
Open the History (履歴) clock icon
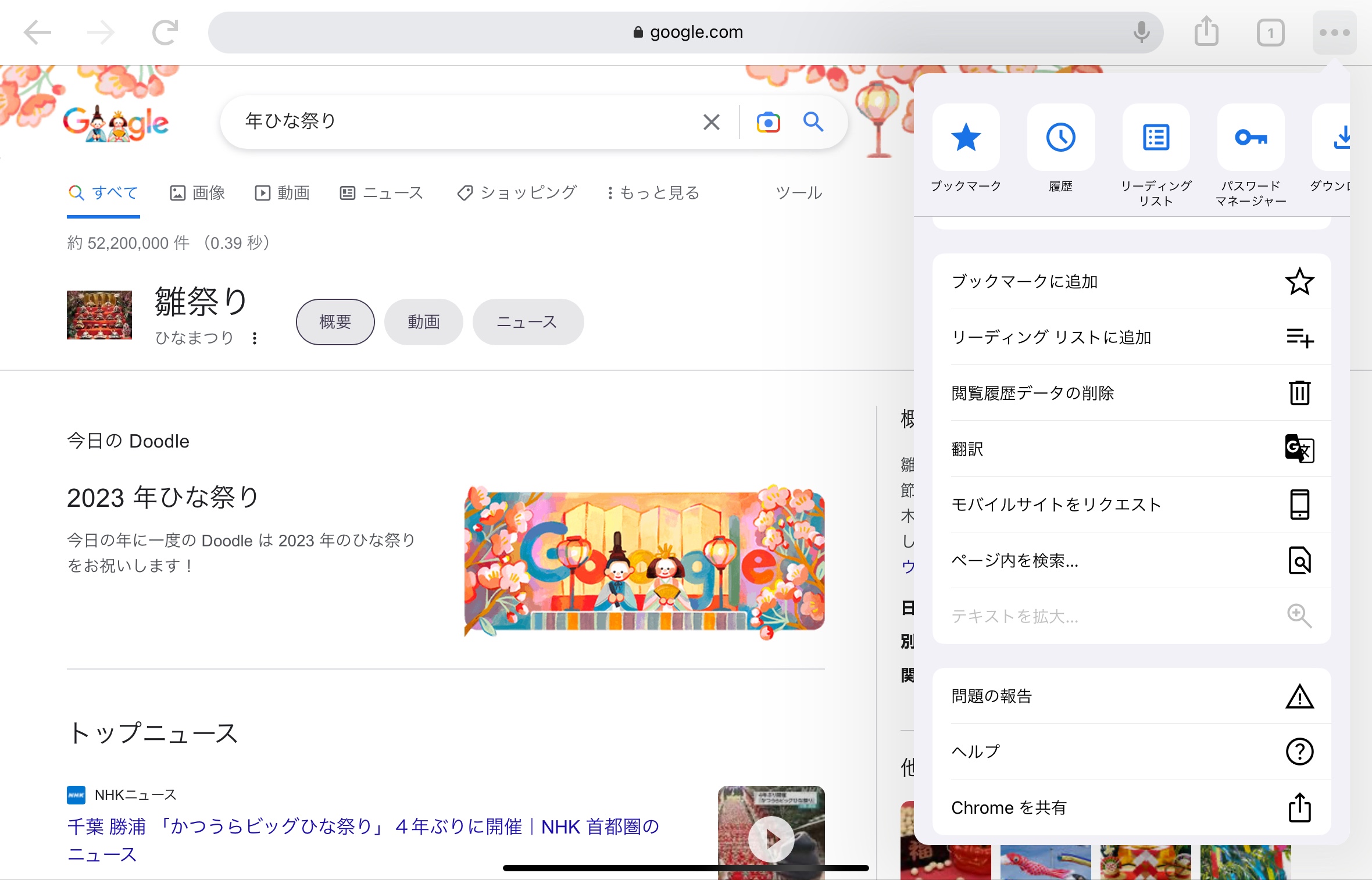tap(1060, 138)
